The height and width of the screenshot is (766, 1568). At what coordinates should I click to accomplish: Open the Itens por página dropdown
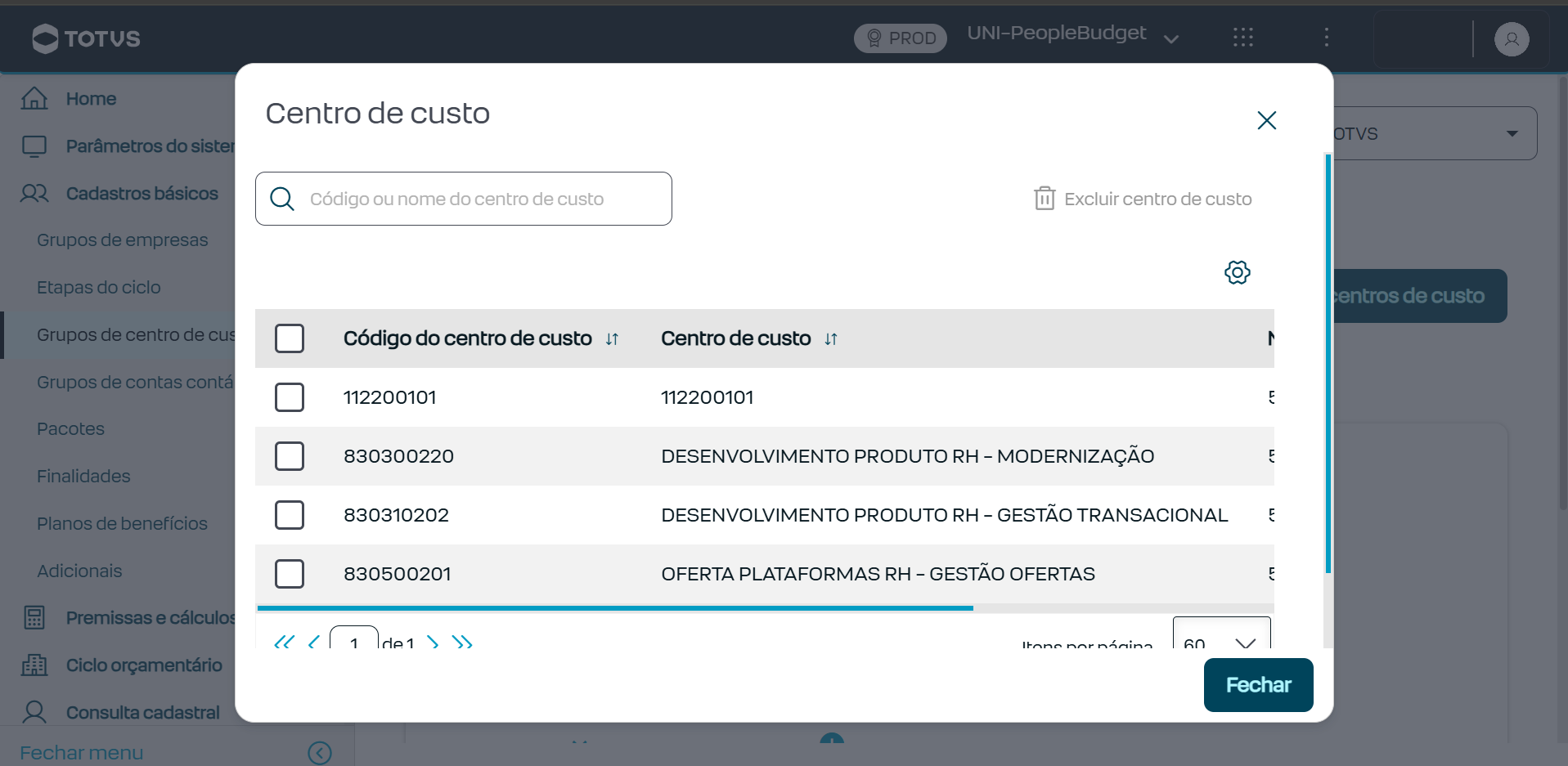point(1221,634)
